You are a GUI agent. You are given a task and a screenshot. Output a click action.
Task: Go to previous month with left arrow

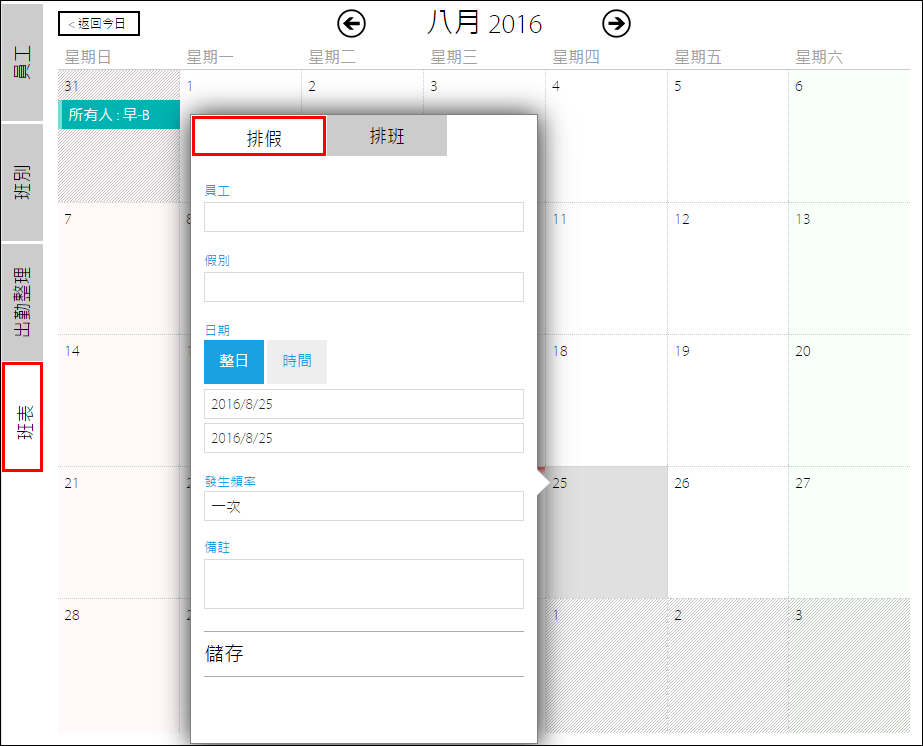tap(351, 24)
